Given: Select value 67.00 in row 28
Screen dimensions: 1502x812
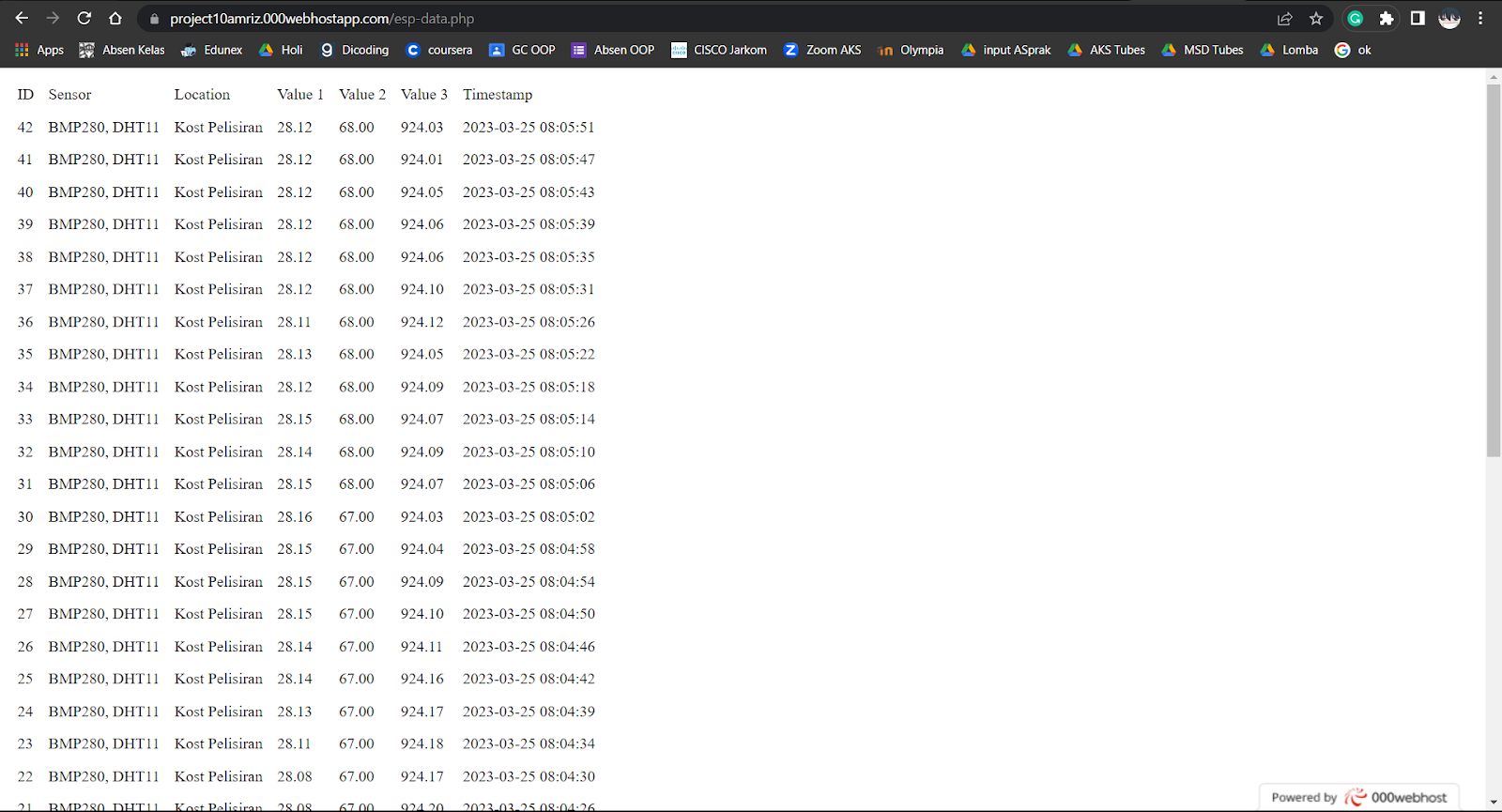Looking at the screenshot, I should pyautogui.click(x=357, y=582).
